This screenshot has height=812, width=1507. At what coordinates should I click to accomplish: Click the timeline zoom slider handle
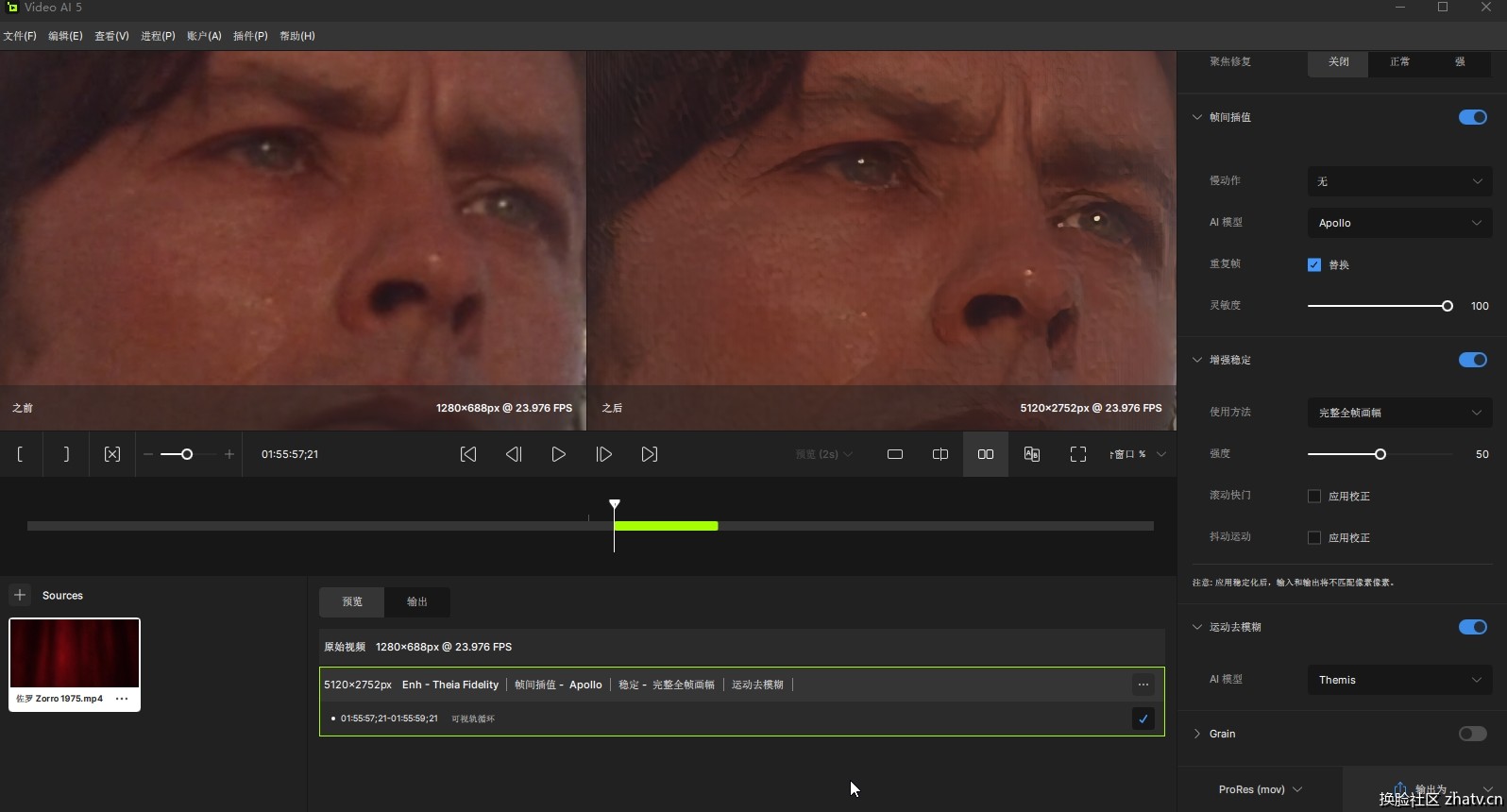pyautogui.click(x=187, y=454)
